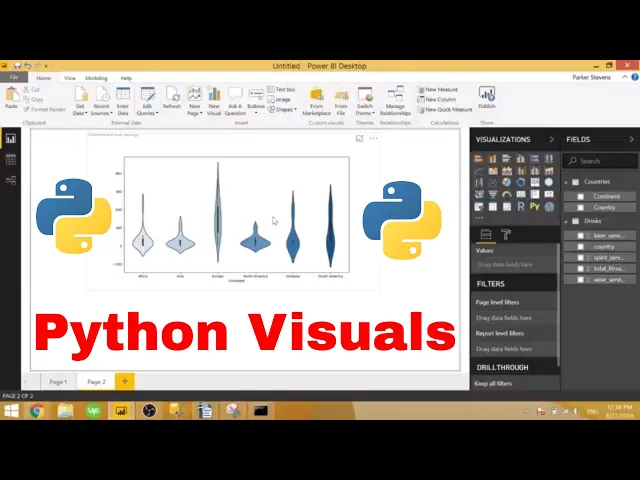Click the New Quick Measure button
The height and width of the screenshot is (480, 640).
click(x=444, y=109)
